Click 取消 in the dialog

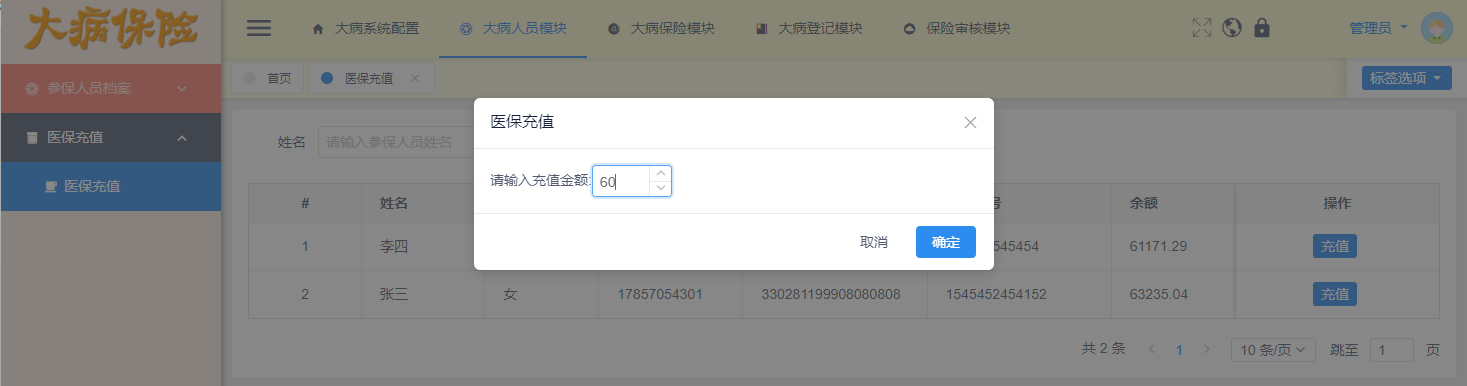point(874,242)
